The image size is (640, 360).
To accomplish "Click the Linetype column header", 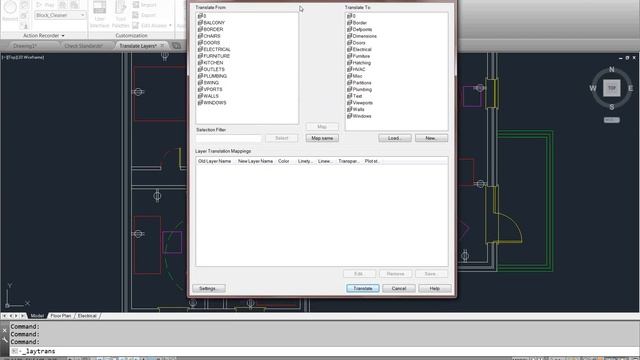I will point(305,161).
